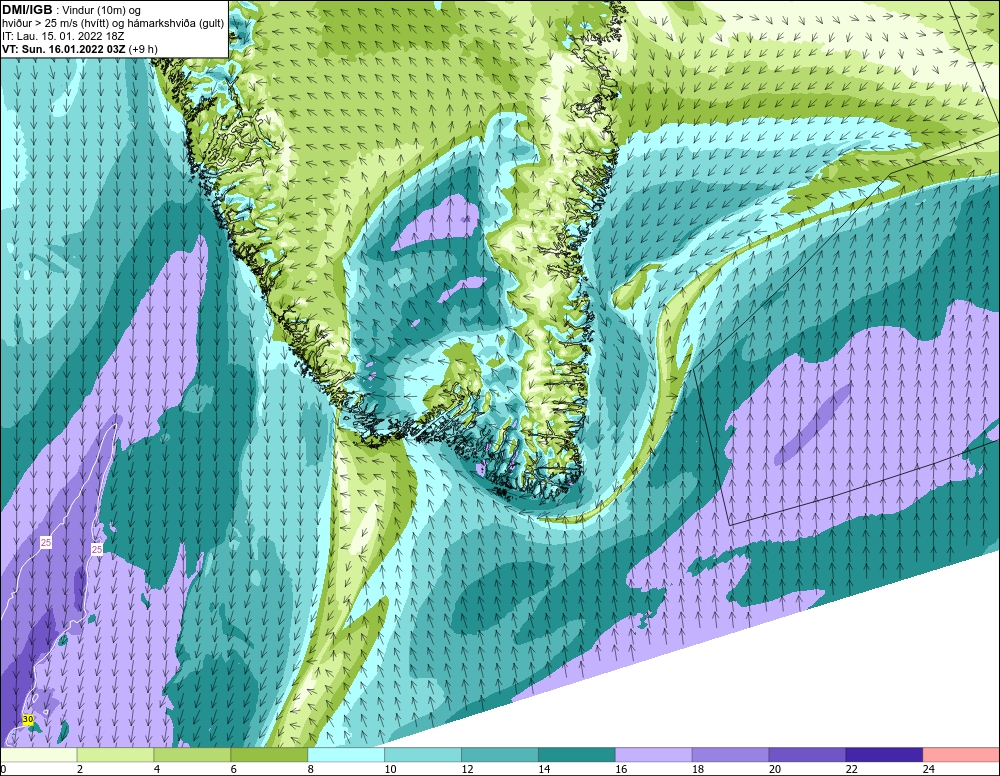1000x776 pixels.
Task: Click the 'hviður > 25 m/s (hvítt)' caption line
Action: [x=113, y=24]
